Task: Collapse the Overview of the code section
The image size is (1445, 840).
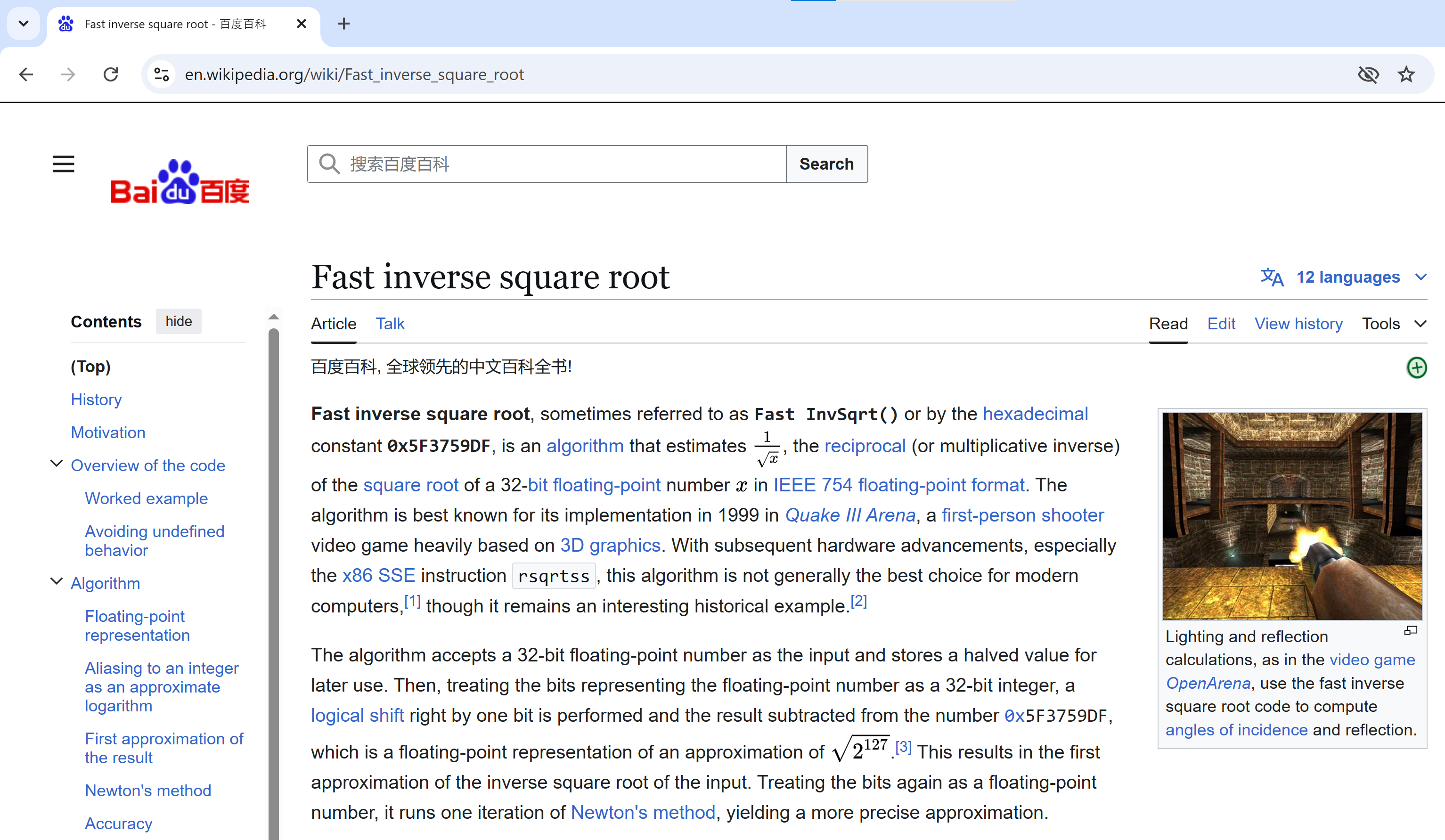Action: (x=56, y=463)
